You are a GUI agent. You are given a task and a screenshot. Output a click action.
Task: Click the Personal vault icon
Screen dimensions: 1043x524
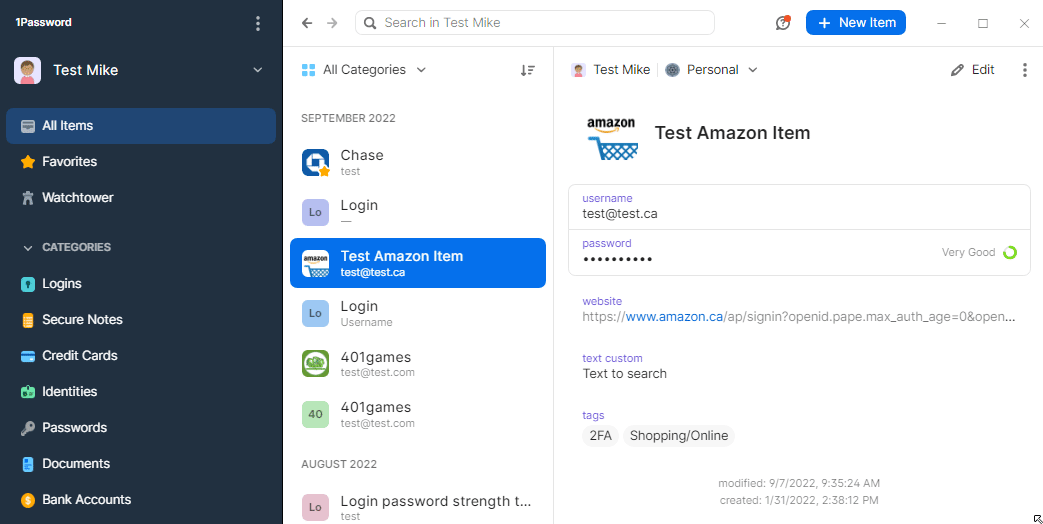(672, 70)
